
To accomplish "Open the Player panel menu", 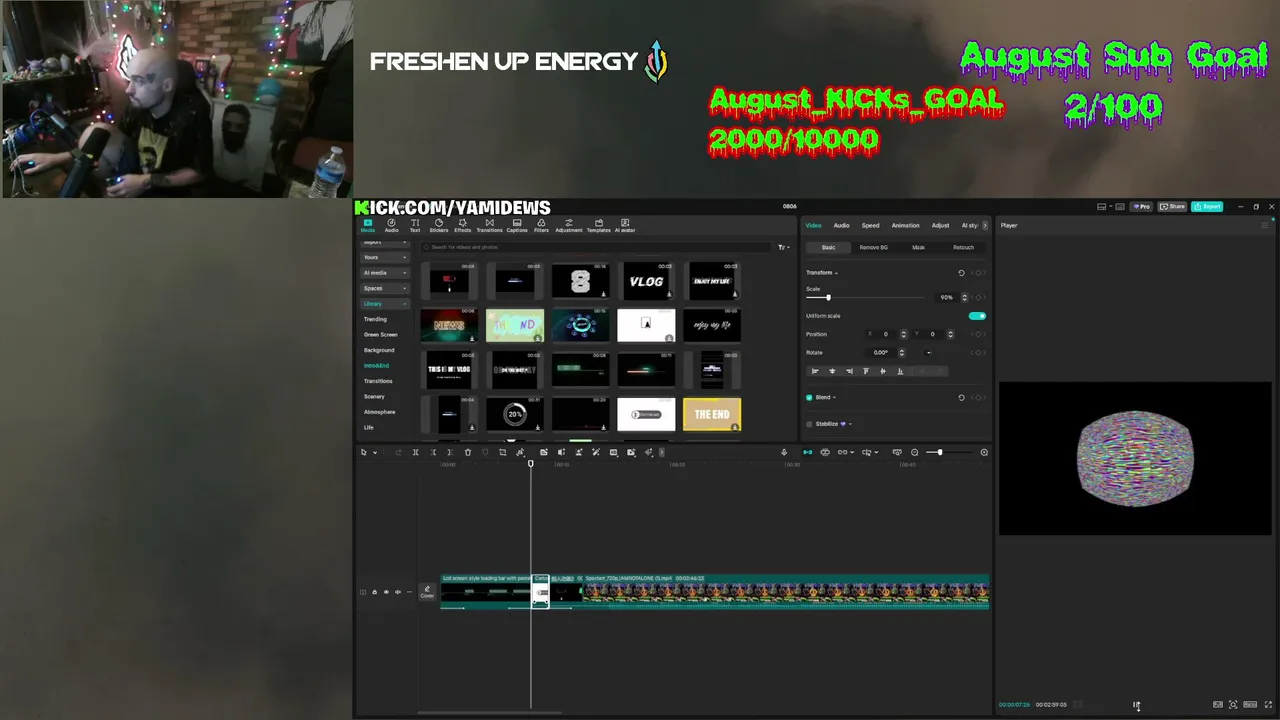I will pyautogui.click(x=1264, y=225).
